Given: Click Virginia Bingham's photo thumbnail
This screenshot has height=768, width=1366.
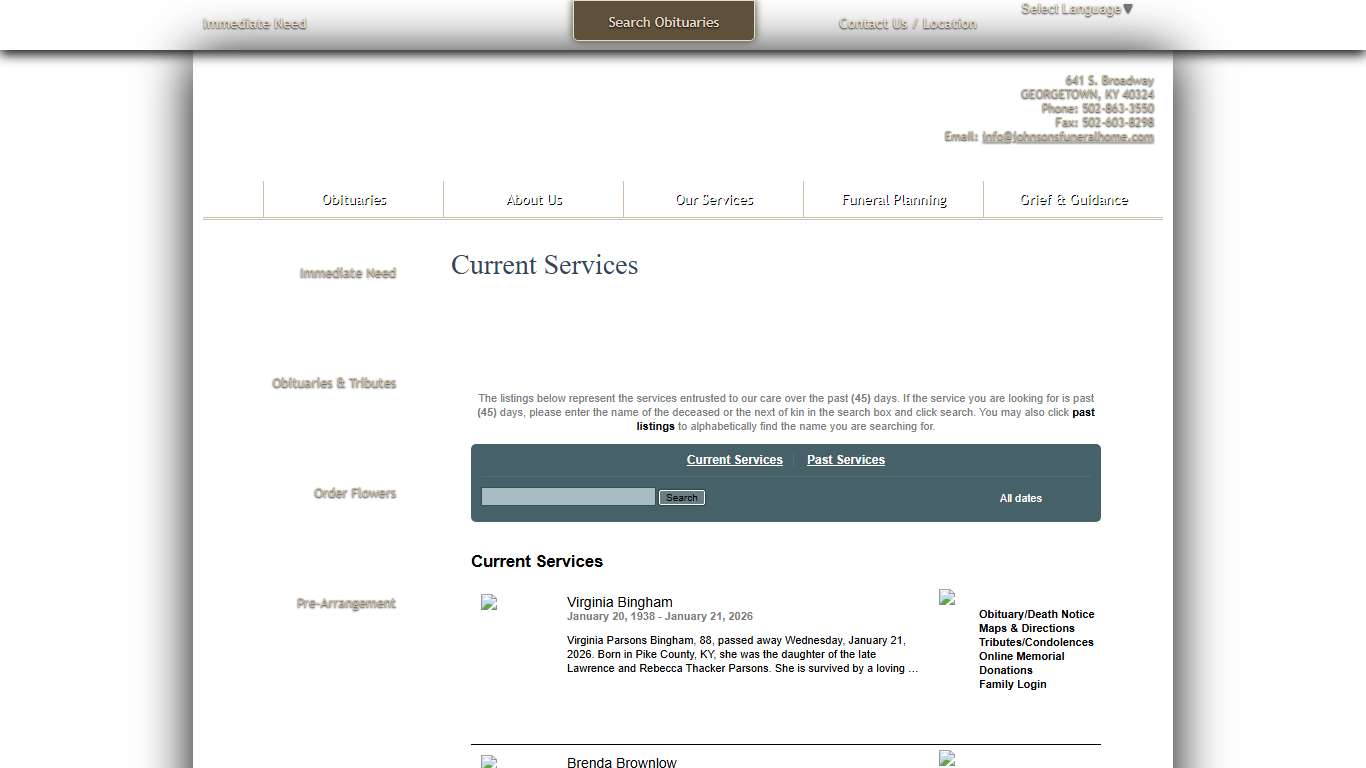Looking at the screenshot, I should 489,602.
